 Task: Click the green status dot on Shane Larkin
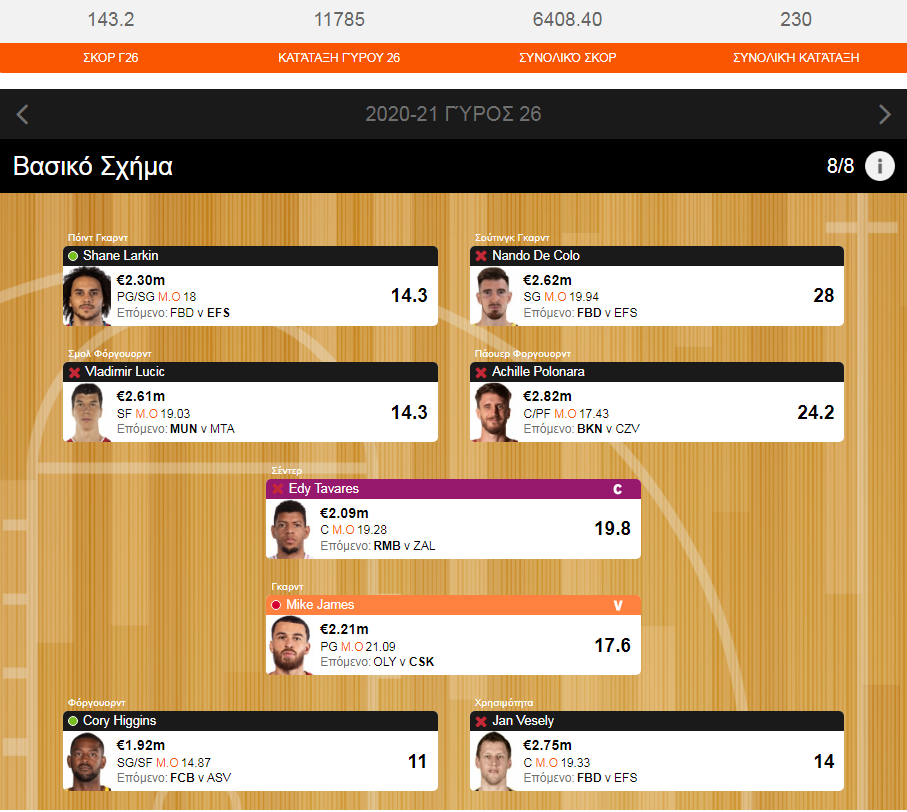pos(73,256)
